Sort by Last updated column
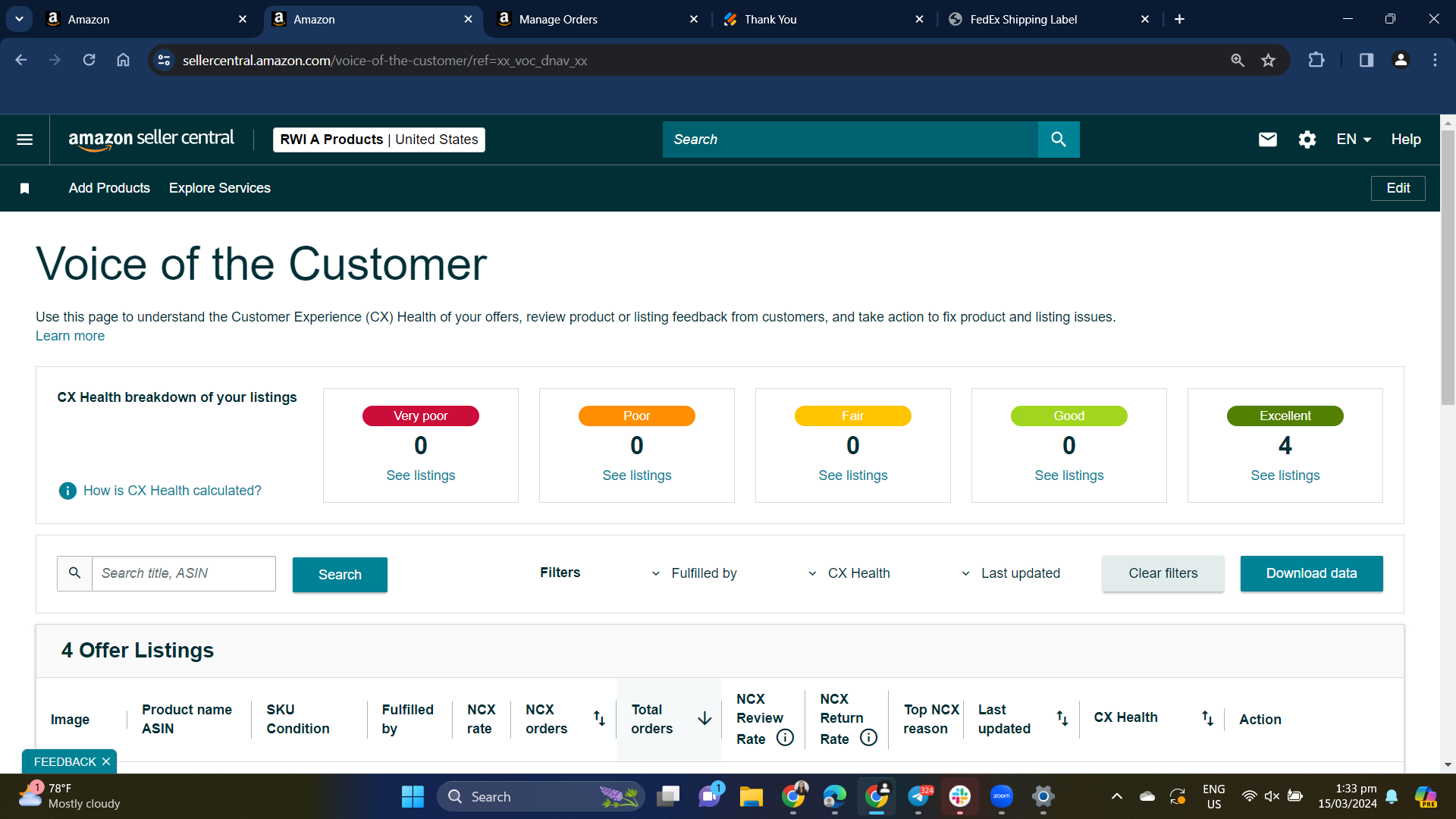Screen dimensions: 1456x819 click(1062, 718)
